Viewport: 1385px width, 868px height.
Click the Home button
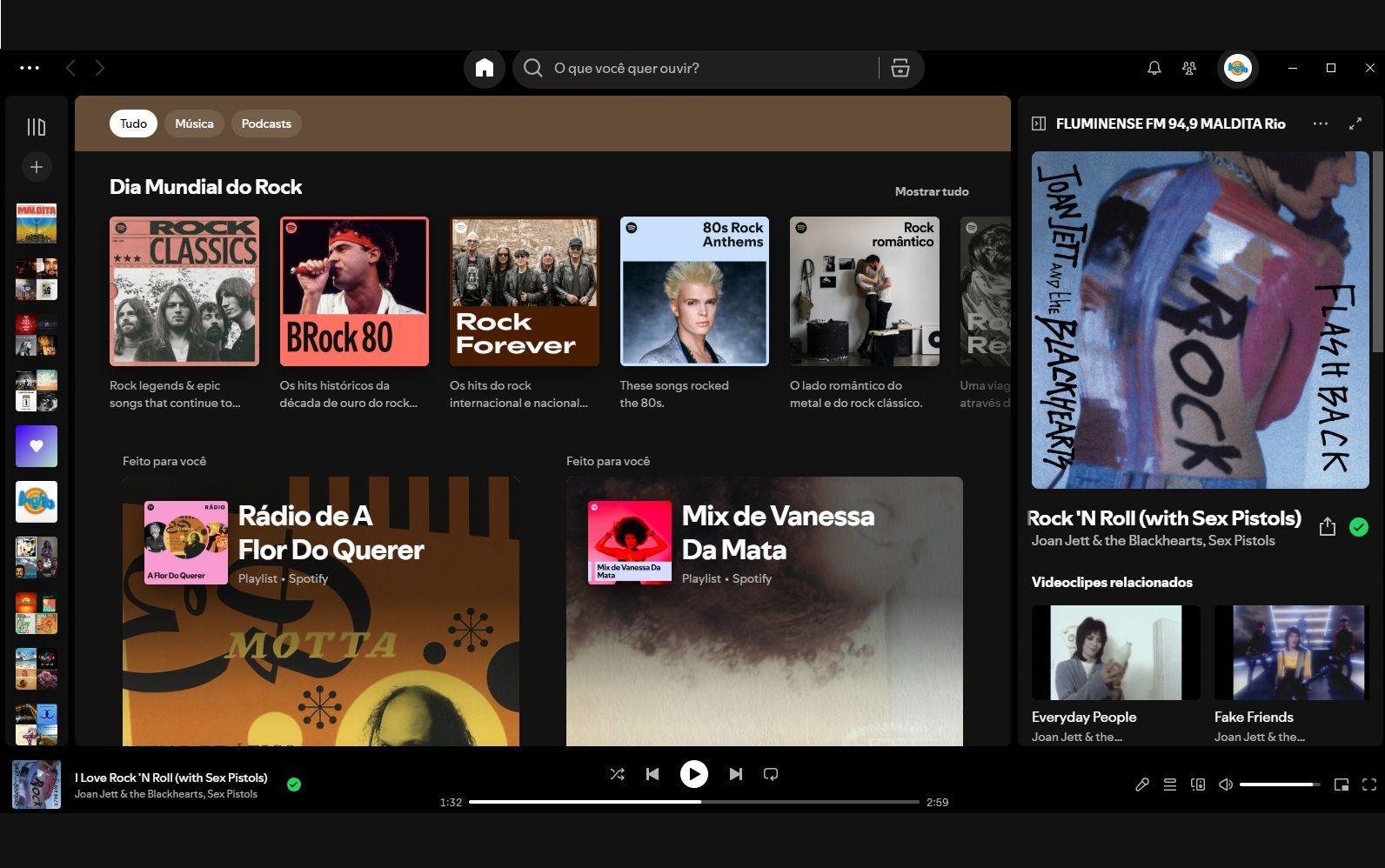tap(485, 68)
